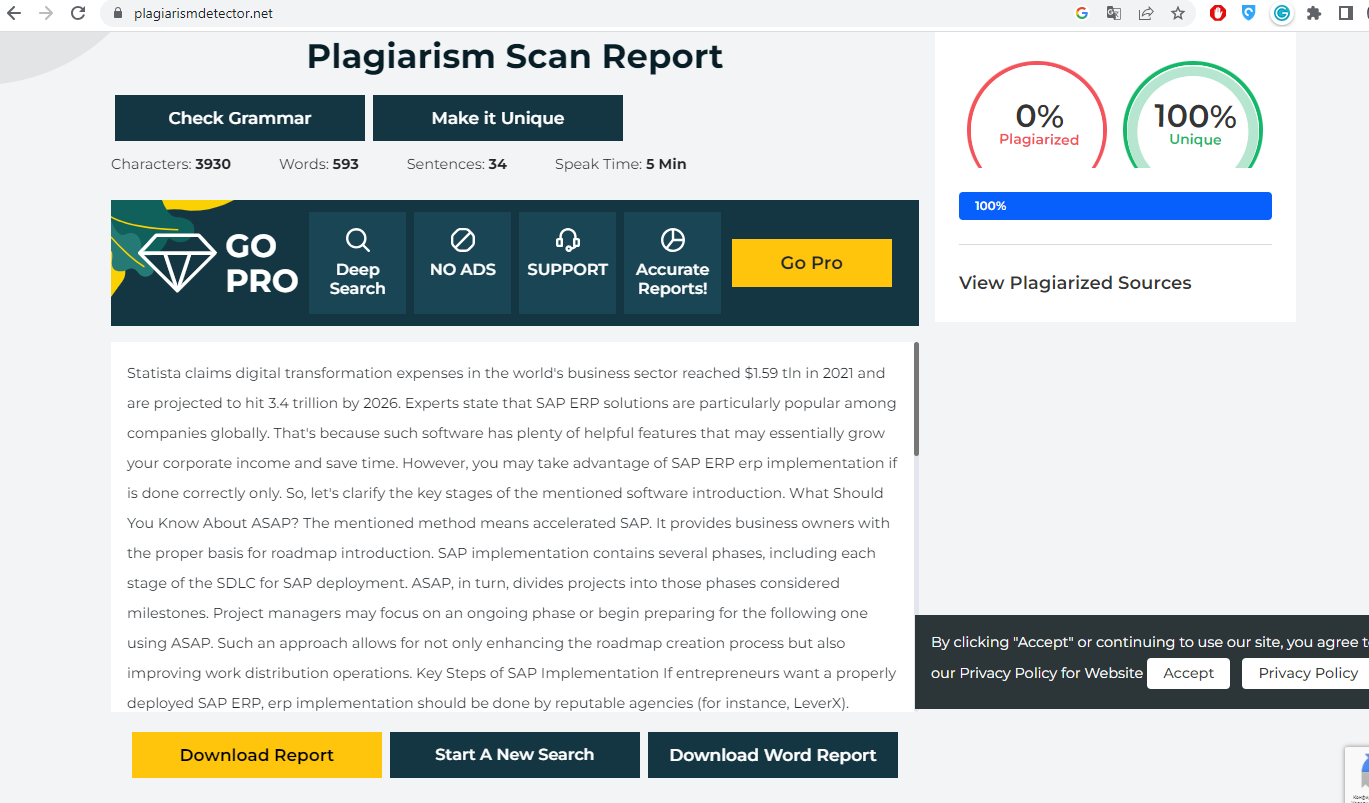Click the share page icon

pos(1146,13)
